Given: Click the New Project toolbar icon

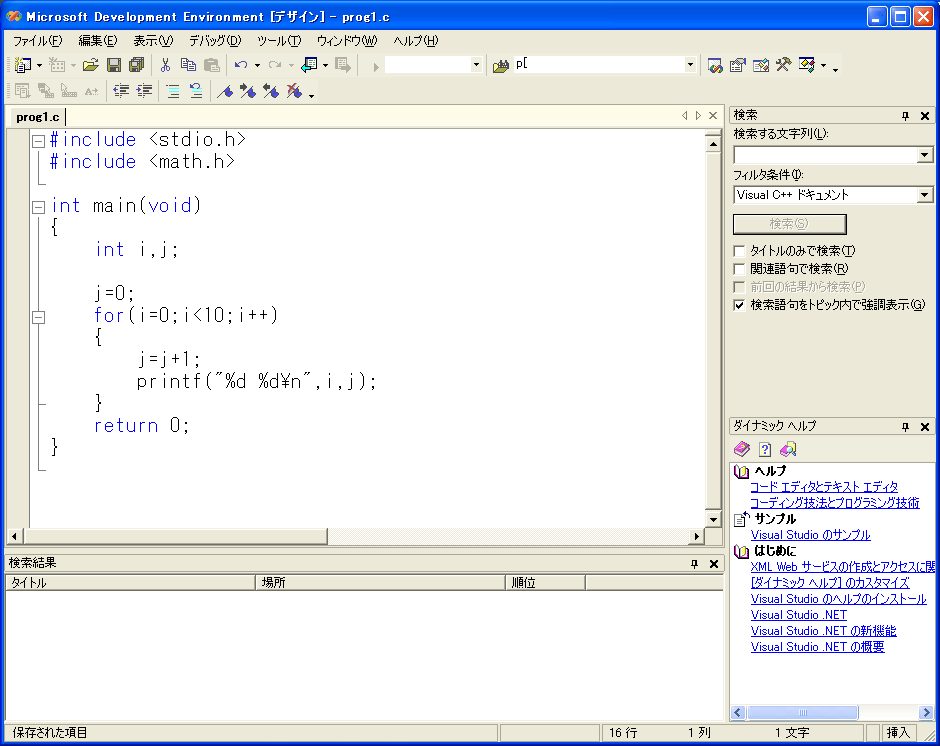Looking at the screenshot, I should [x=22, y=65].
